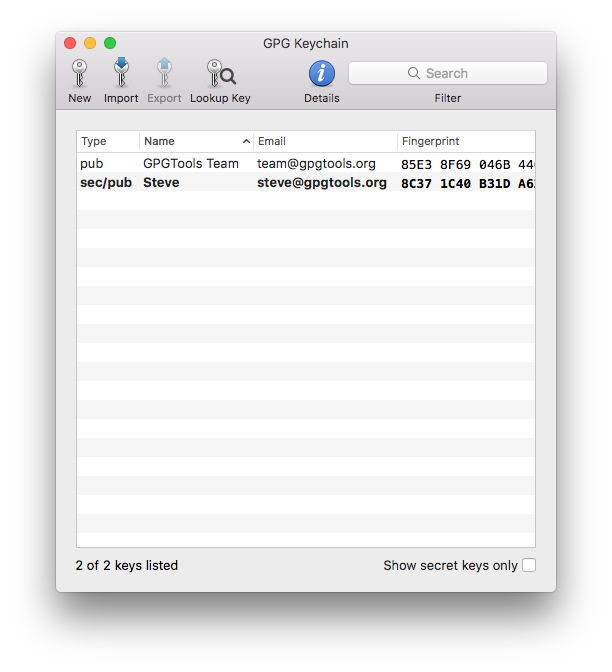Click inside the Search filter field
Viewport: 612px width, 672px height.
pyautogui.click(x=470, y=73)
